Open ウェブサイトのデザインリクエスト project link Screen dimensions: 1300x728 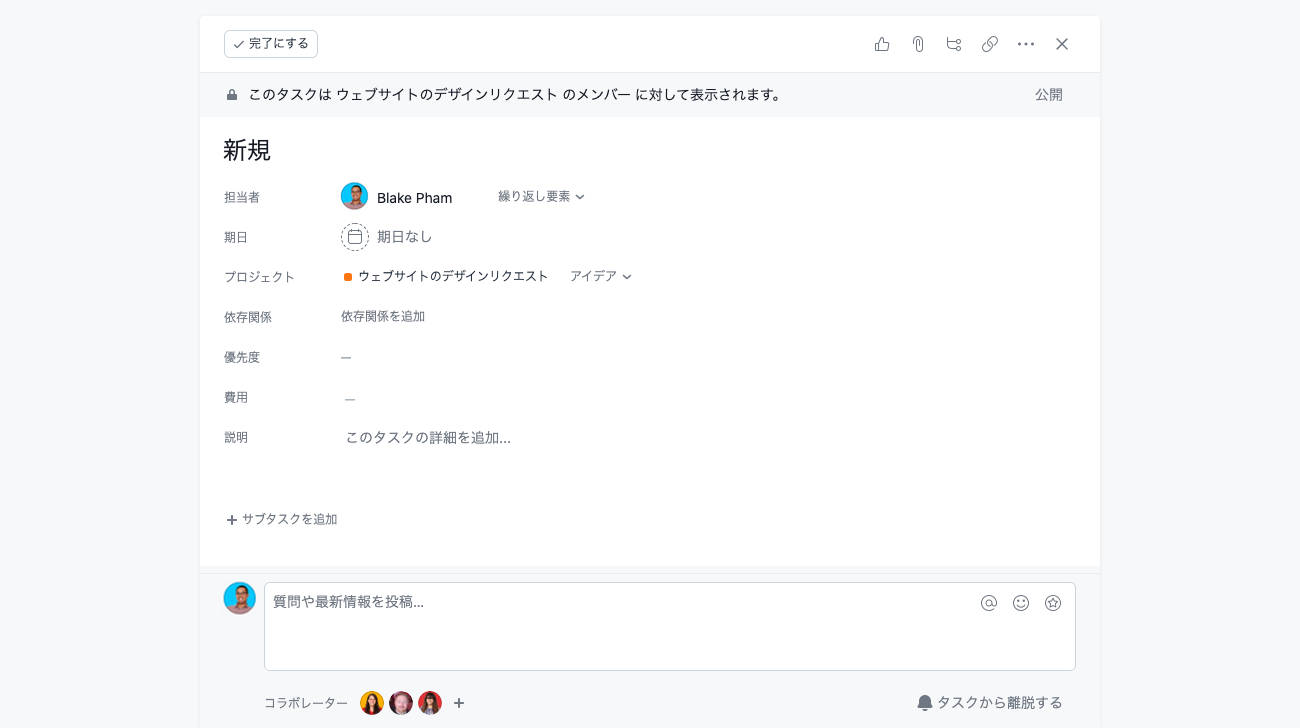(453, 277)
